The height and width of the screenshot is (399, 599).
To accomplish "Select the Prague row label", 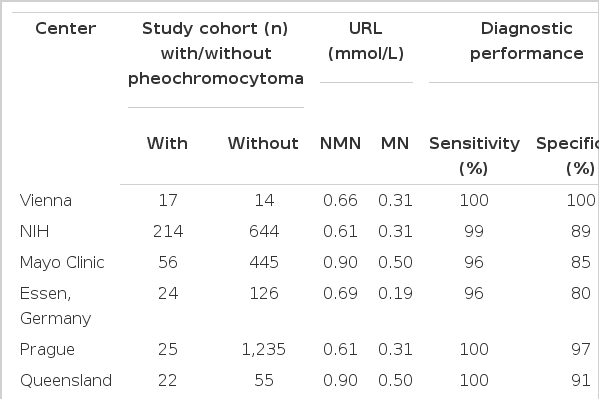I will 47,350.
